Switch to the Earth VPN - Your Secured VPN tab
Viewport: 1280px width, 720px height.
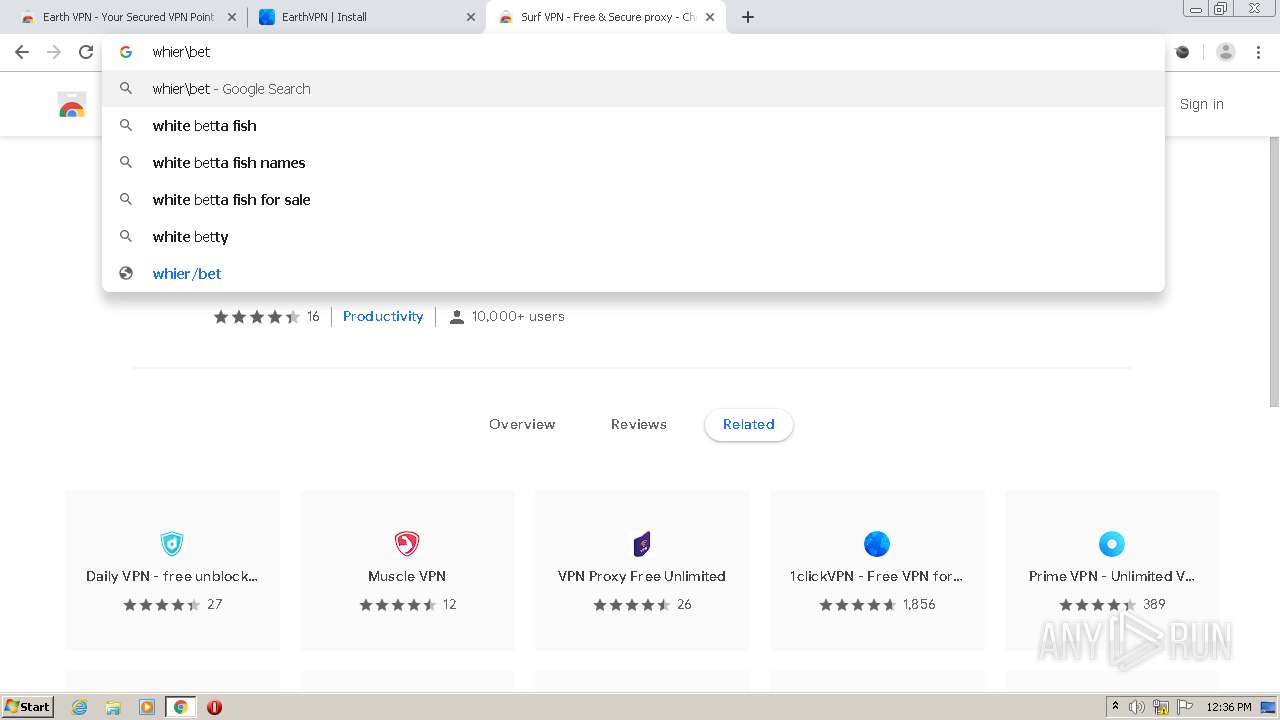[x=128, y=17]
